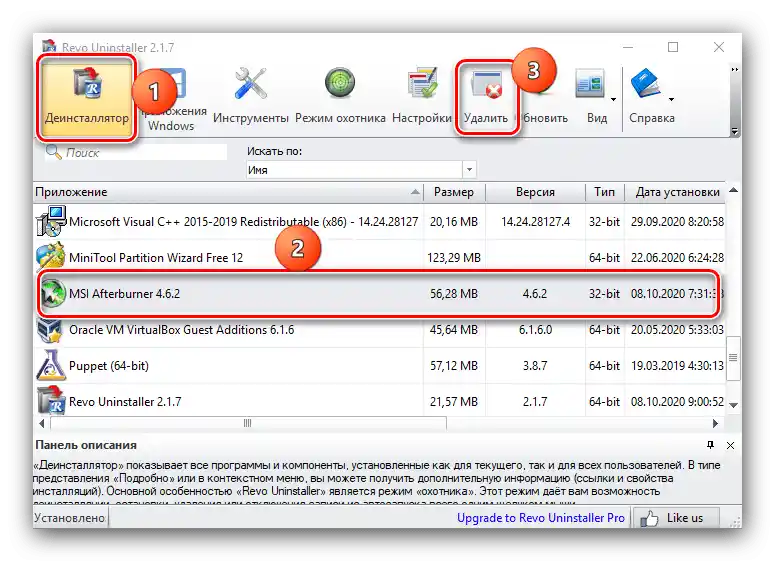Click the horizontal scrollbar thumb
This screenshot has height=562, width=775.
(x=248, y=424)
